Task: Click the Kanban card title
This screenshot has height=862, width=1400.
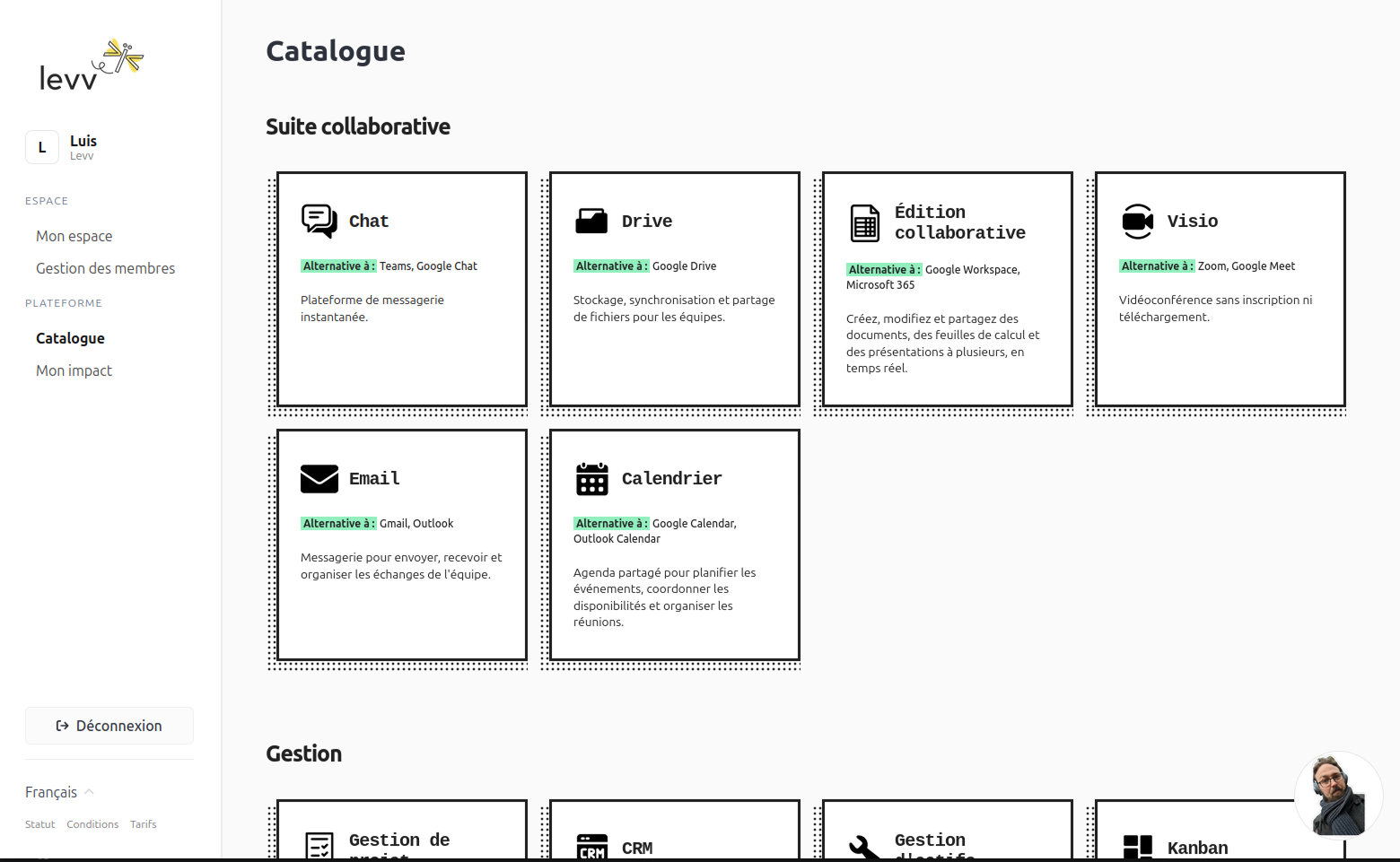Action: click(1198, 848)
